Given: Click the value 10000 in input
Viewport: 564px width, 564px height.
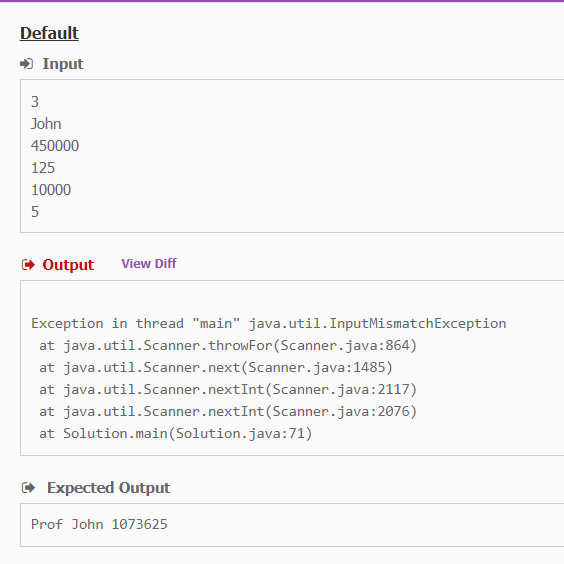Looking at the screenshot, I should point(51,190).
